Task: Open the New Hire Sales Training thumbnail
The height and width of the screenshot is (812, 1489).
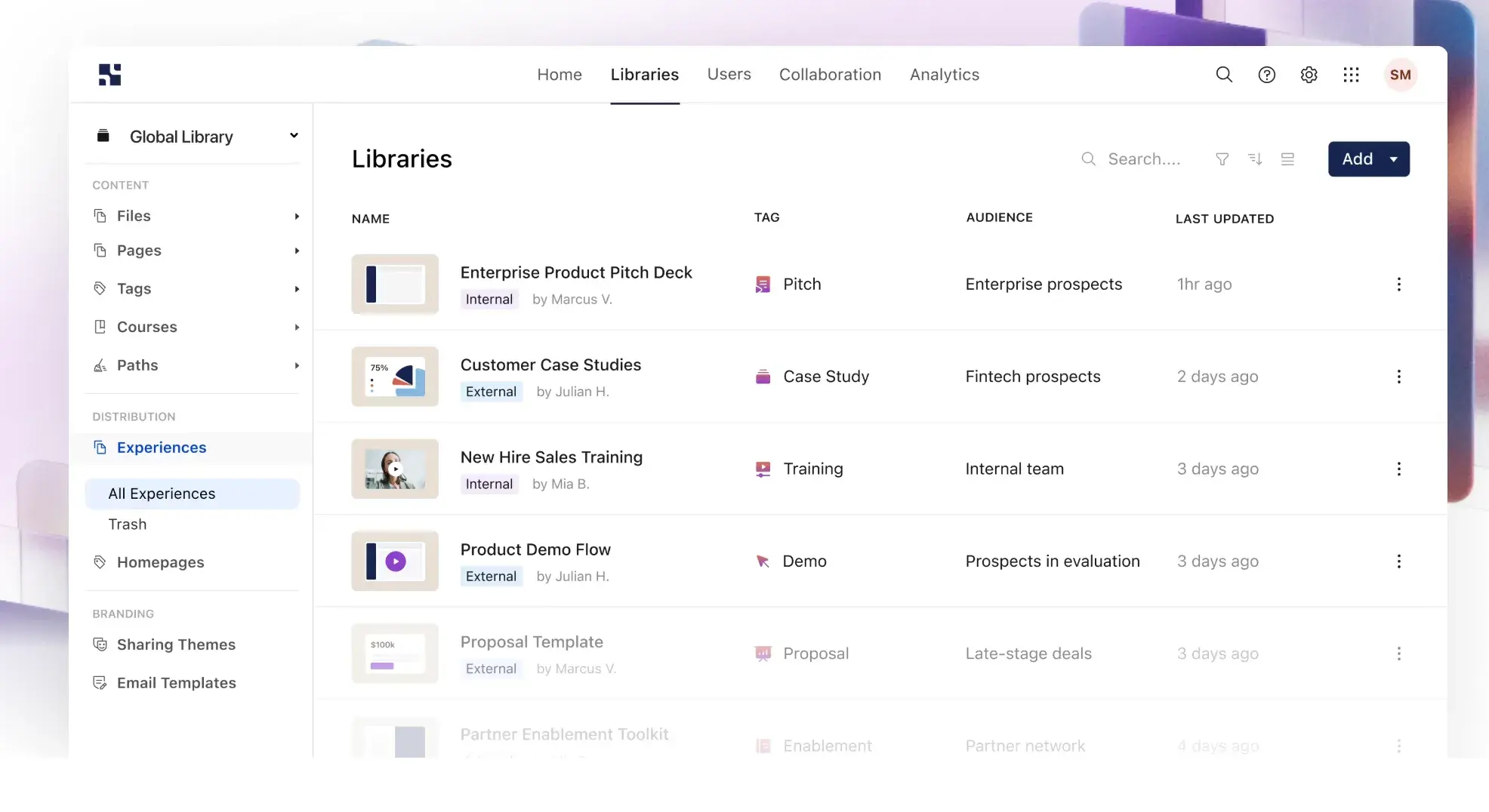Action: [395, 469]
